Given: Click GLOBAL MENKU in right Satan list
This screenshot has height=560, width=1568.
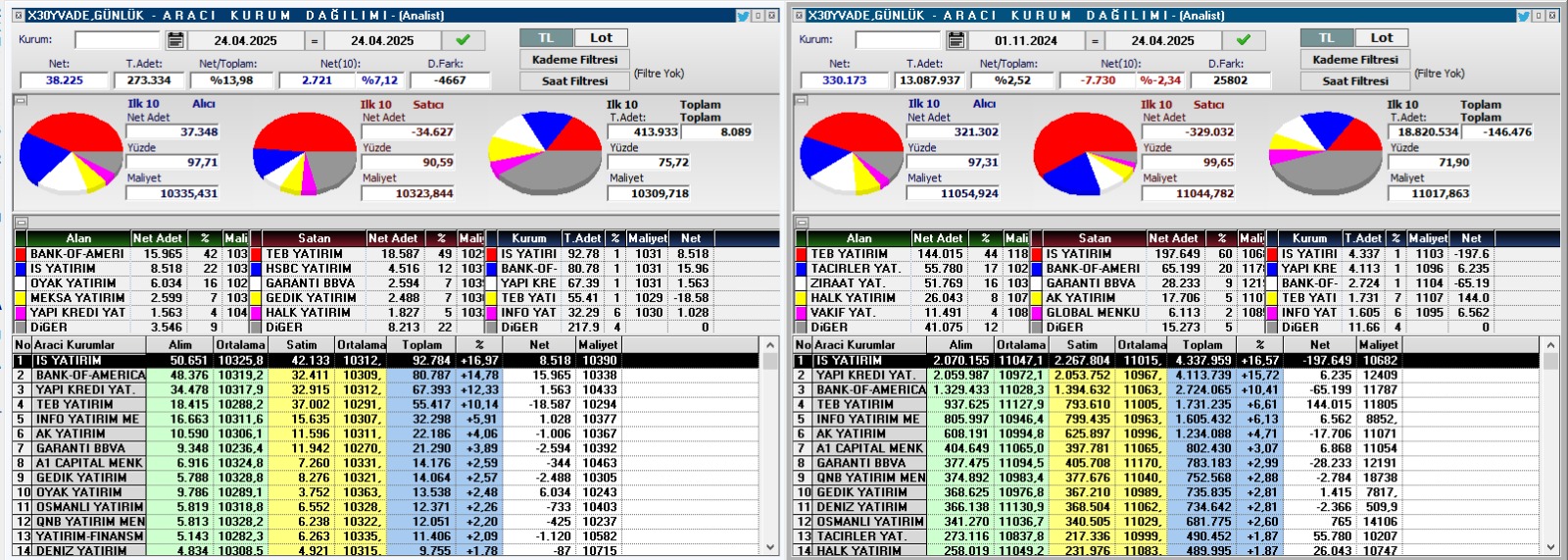Looking at the screenshot, I should click(x=1093, y=313).
